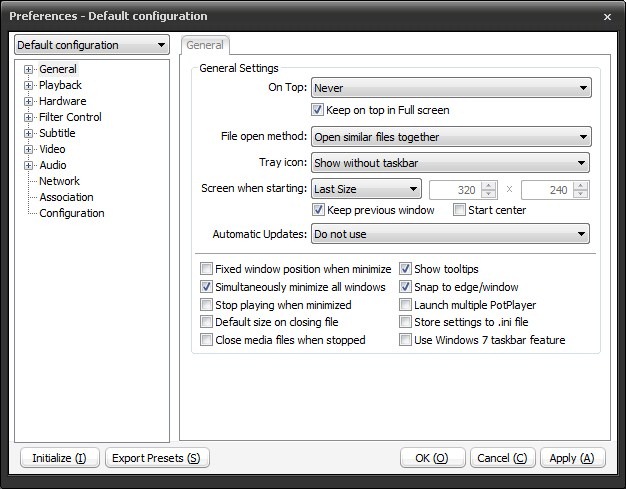Open the Tray icon dropdown
This screenshot has height=489, width=626.
pos(450,163)
